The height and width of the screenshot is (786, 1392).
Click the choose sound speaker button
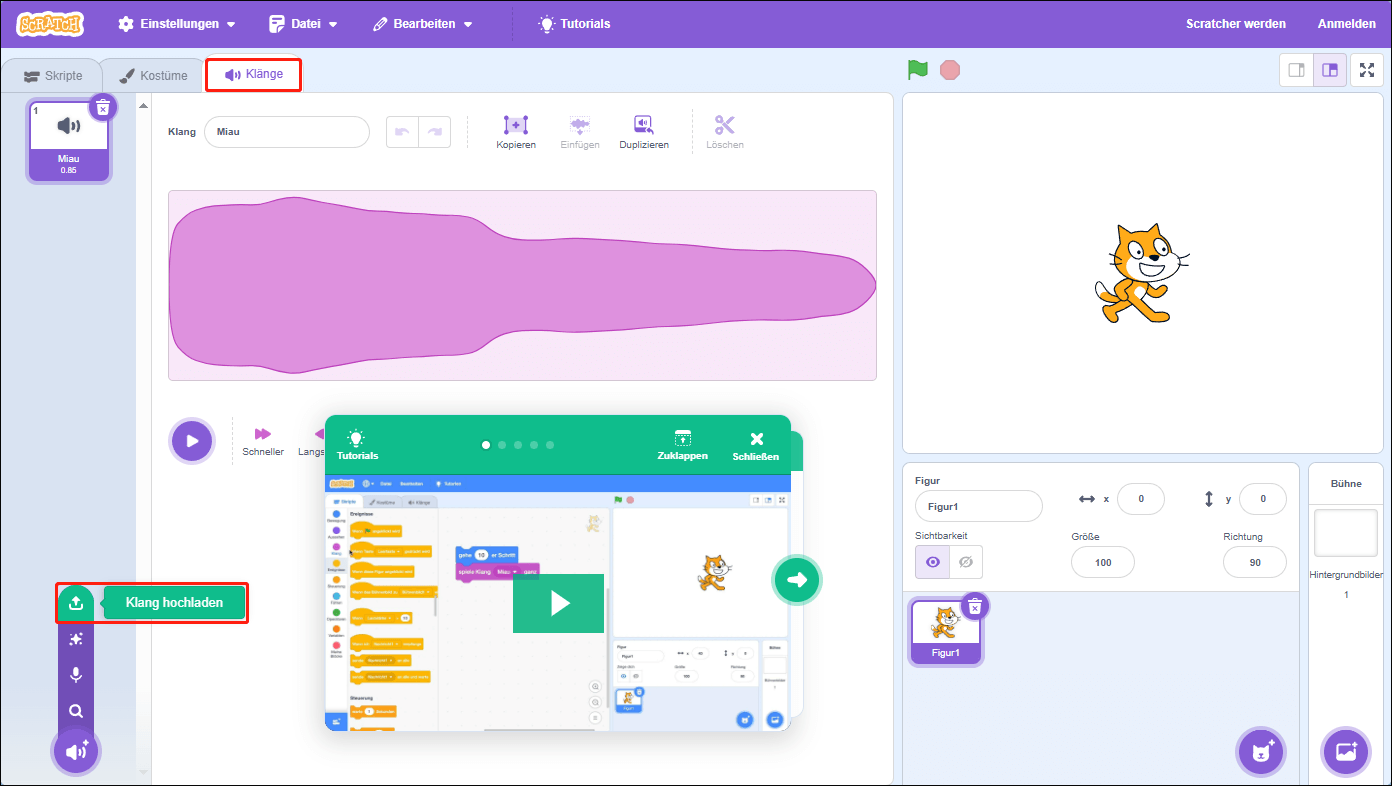pos(76,752)
